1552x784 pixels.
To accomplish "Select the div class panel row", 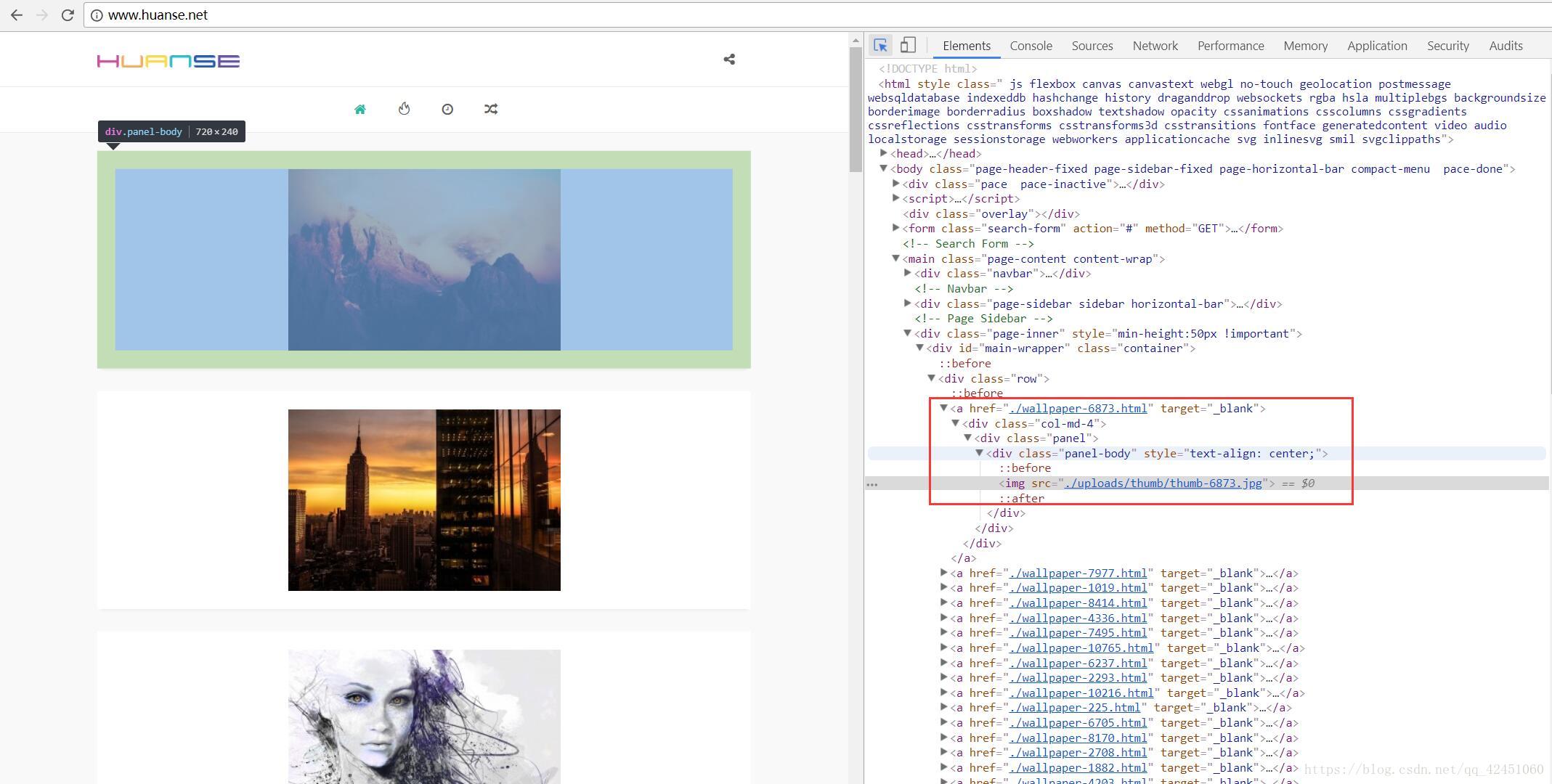I will click(1036, 438).
